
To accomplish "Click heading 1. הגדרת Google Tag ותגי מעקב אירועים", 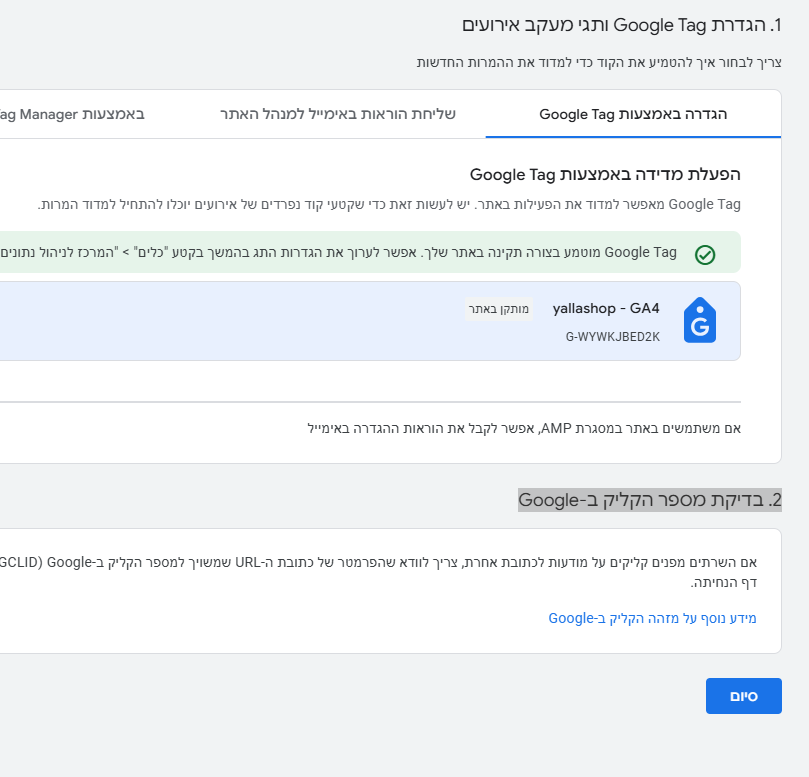I will [x=622, y=25].
